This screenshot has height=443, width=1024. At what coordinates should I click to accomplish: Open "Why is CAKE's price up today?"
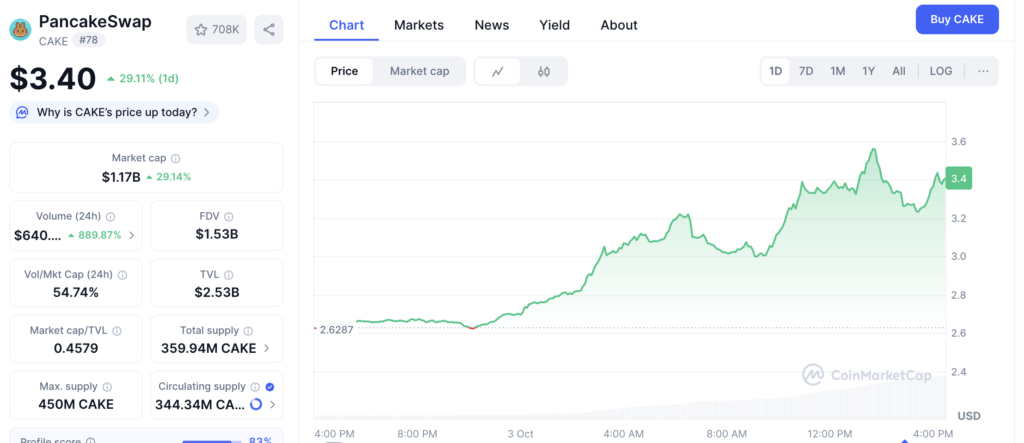pos(114,112)
